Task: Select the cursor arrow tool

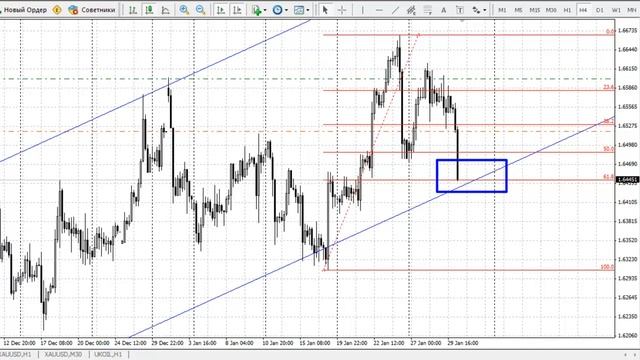Action: tap(325, 10)
